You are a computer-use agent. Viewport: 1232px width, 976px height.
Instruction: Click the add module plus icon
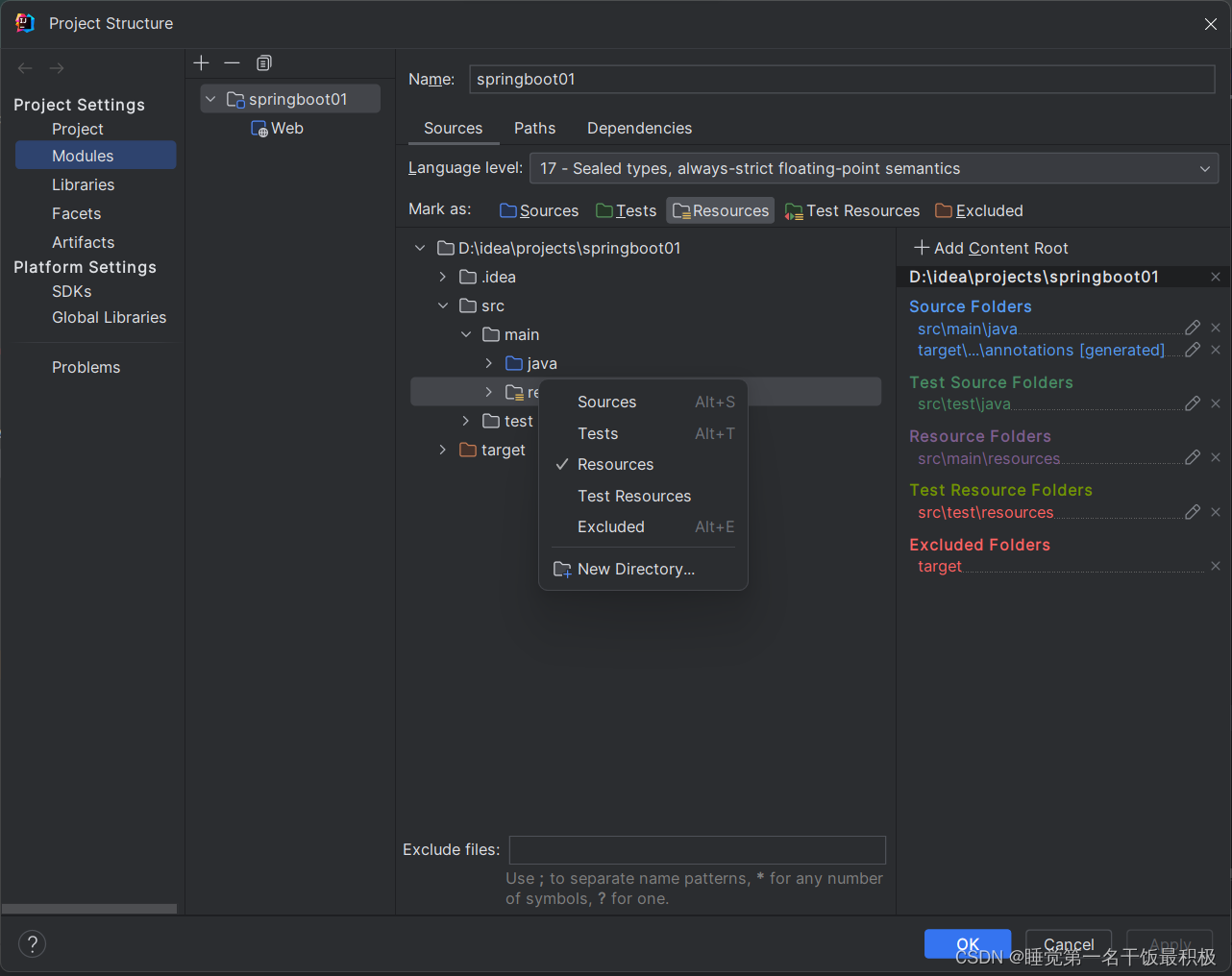click(201, 62)
